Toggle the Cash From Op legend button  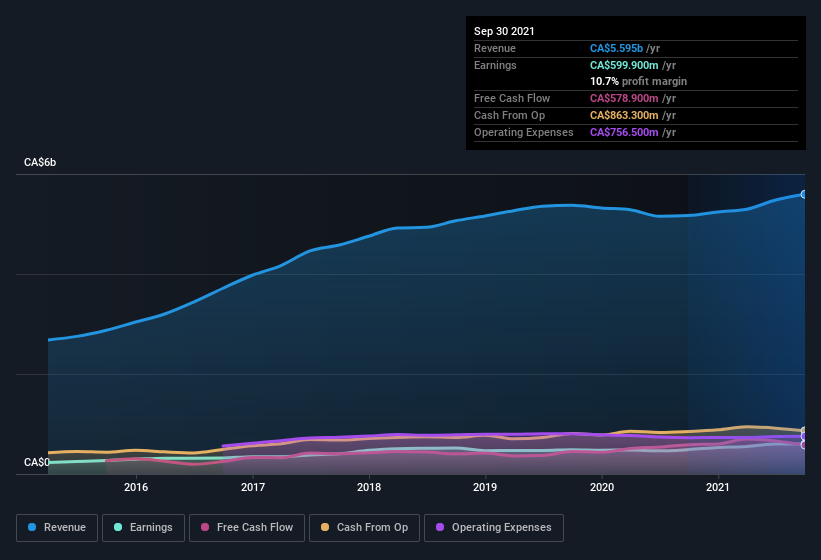click(364, 528)
